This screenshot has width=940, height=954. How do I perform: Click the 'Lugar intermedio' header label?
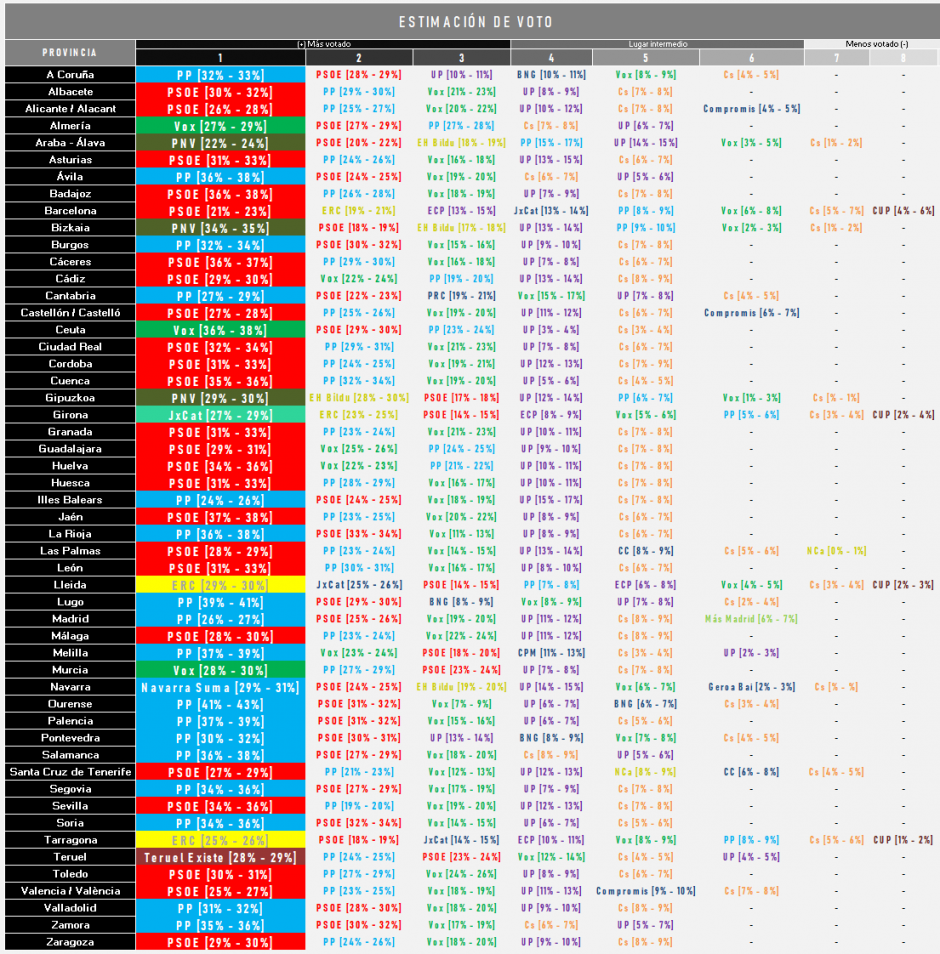pos(658,44)
